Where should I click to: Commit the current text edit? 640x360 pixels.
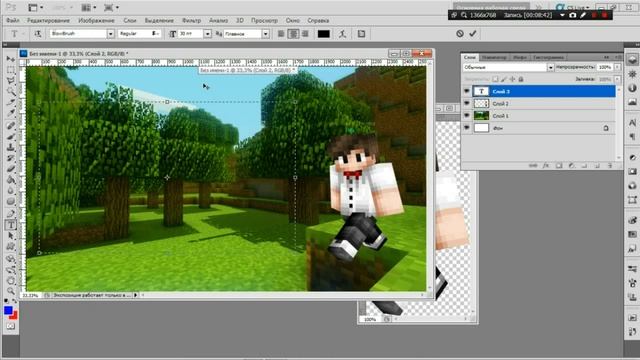pos(473,34)
